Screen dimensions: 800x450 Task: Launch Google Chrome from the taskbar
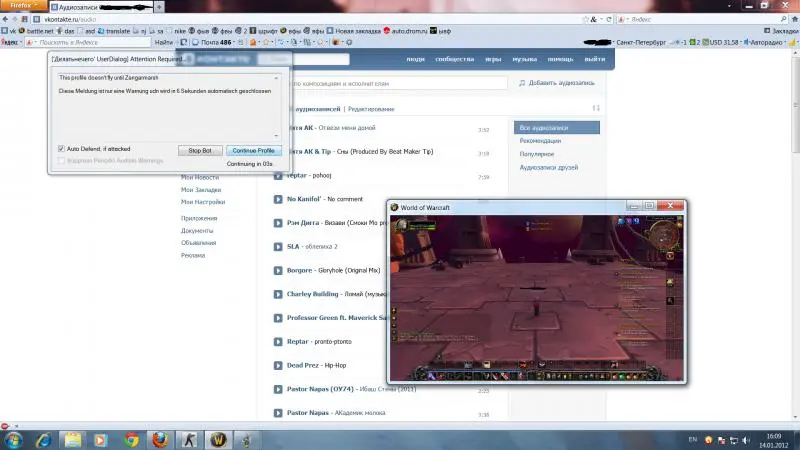tap(131, 439)
